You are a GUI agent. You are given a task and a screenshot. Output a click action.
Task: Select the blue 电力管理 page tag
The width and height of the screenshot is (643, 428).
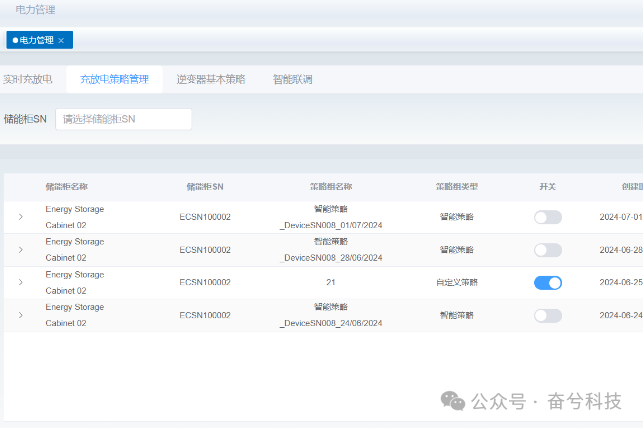(36, 40)
